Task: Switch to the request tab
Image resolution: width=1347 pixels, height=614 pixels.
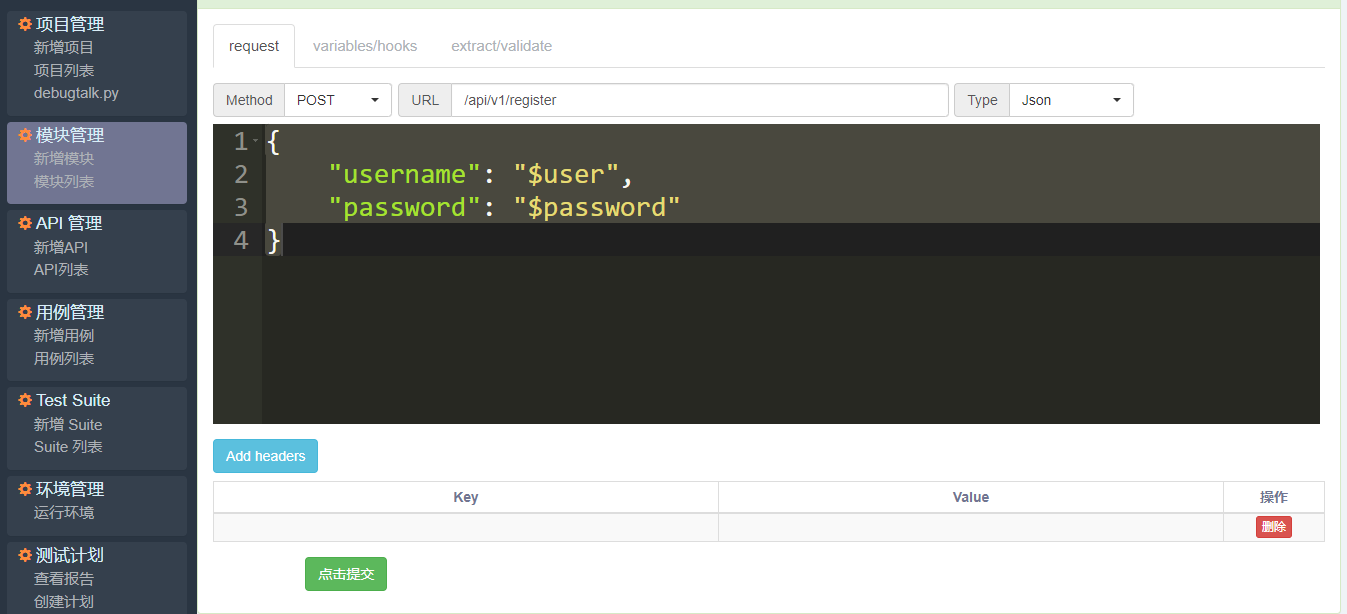Action: [254, 46]
